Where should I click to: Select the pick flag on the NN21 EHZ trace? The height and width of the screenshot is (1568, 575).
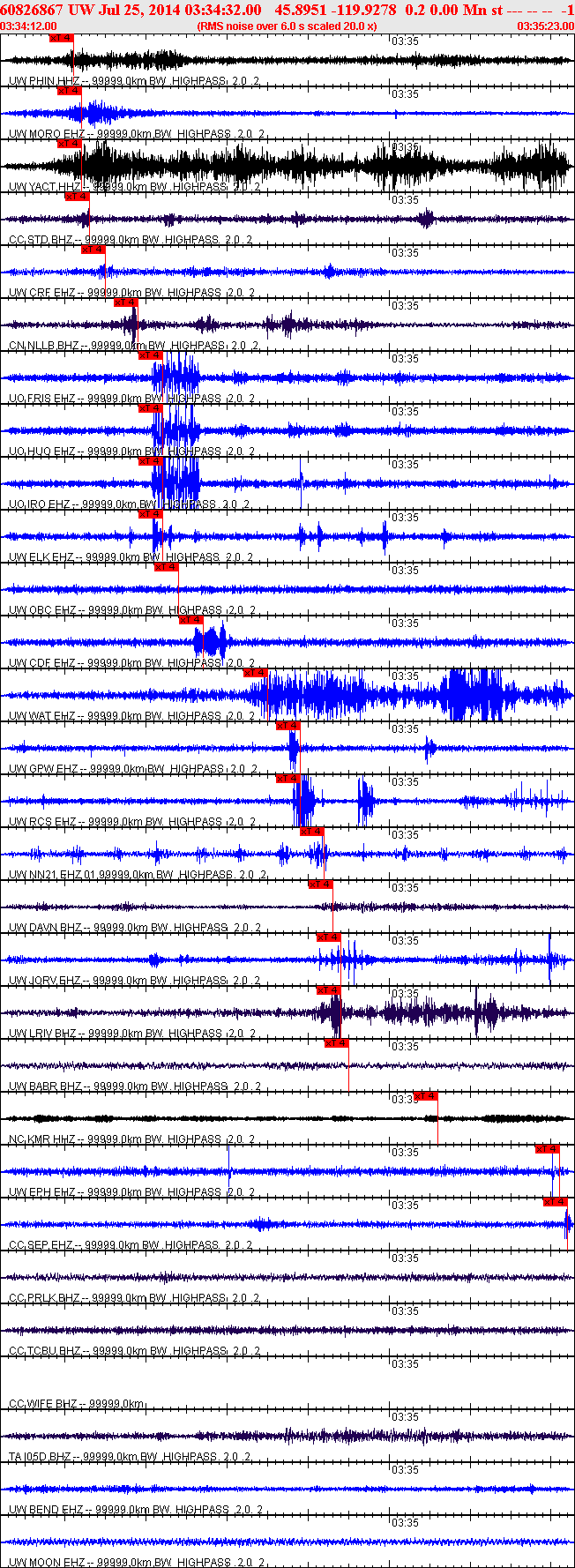312,832
